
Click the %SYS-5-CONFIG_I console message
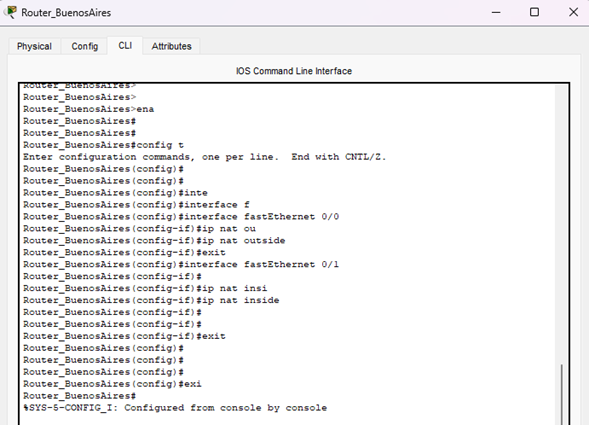(175, 408)
